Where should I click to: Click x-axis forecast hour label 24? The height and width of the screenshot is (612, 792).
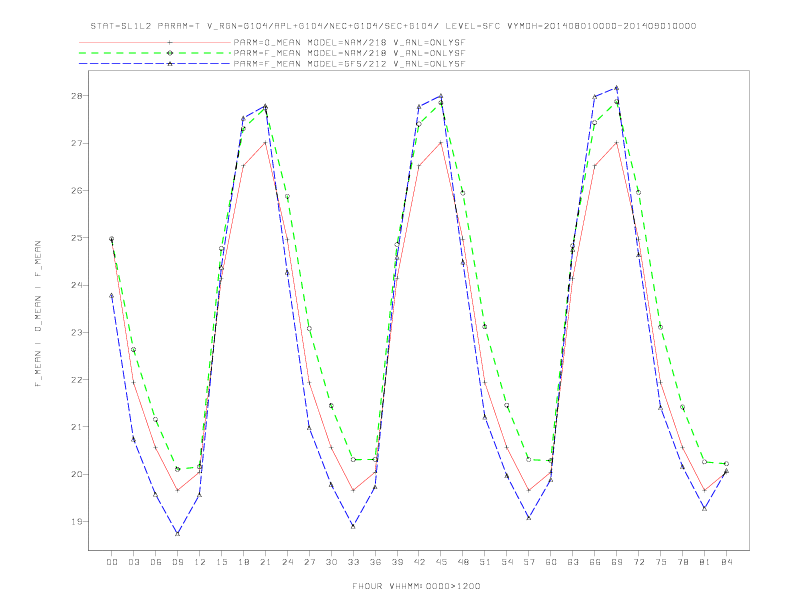tap(287, 562)
